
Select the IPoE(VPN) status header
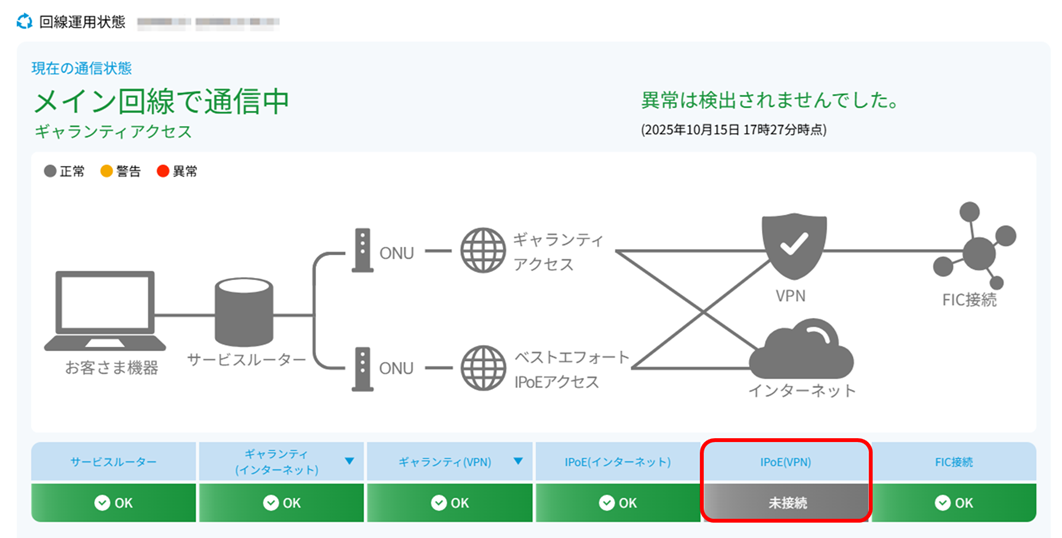tap(786, 462)
